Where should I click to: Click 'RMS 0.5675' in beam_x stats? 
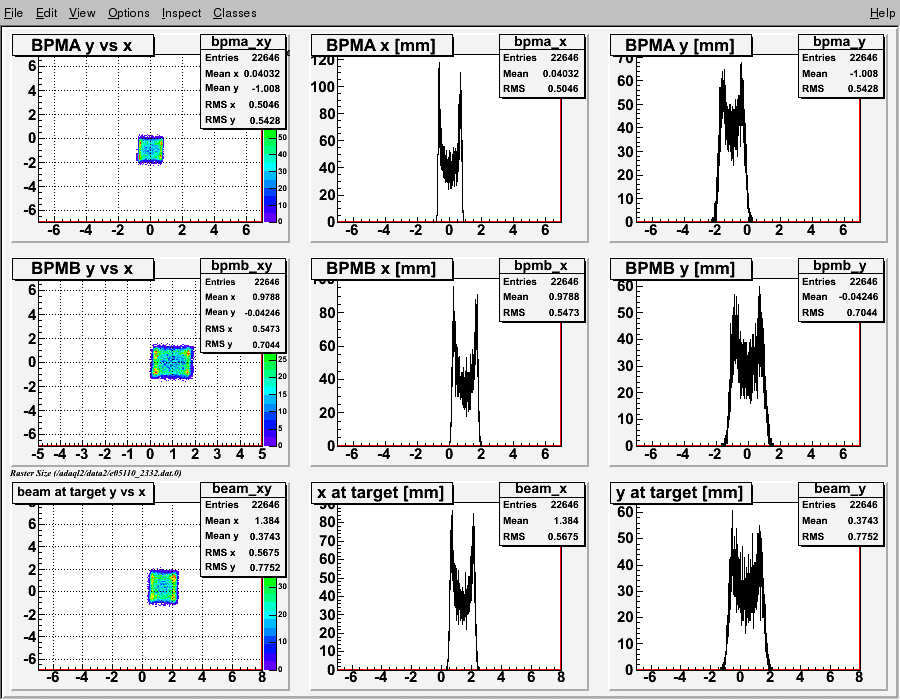pos(541,536)
